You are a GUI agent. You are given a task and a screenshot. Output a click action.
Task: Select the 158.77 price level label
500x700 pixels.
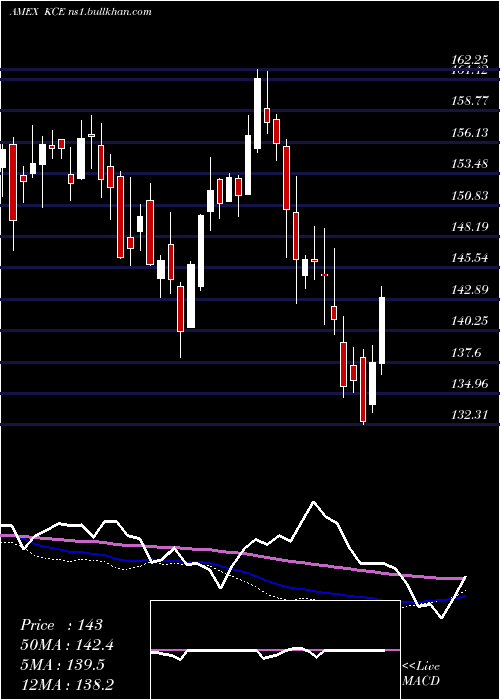click(469, 101)
